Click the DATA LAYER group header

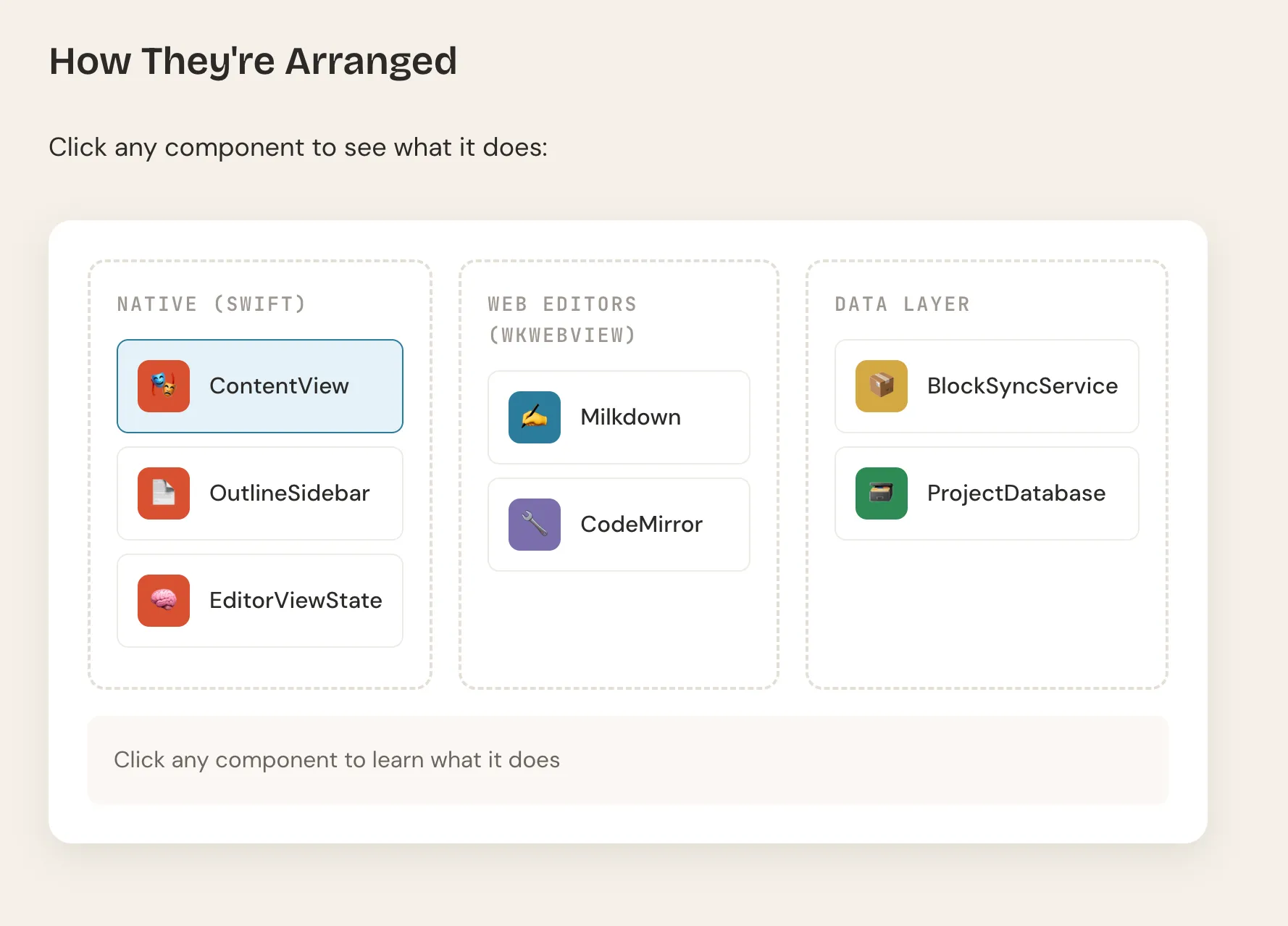click(902, 304)
